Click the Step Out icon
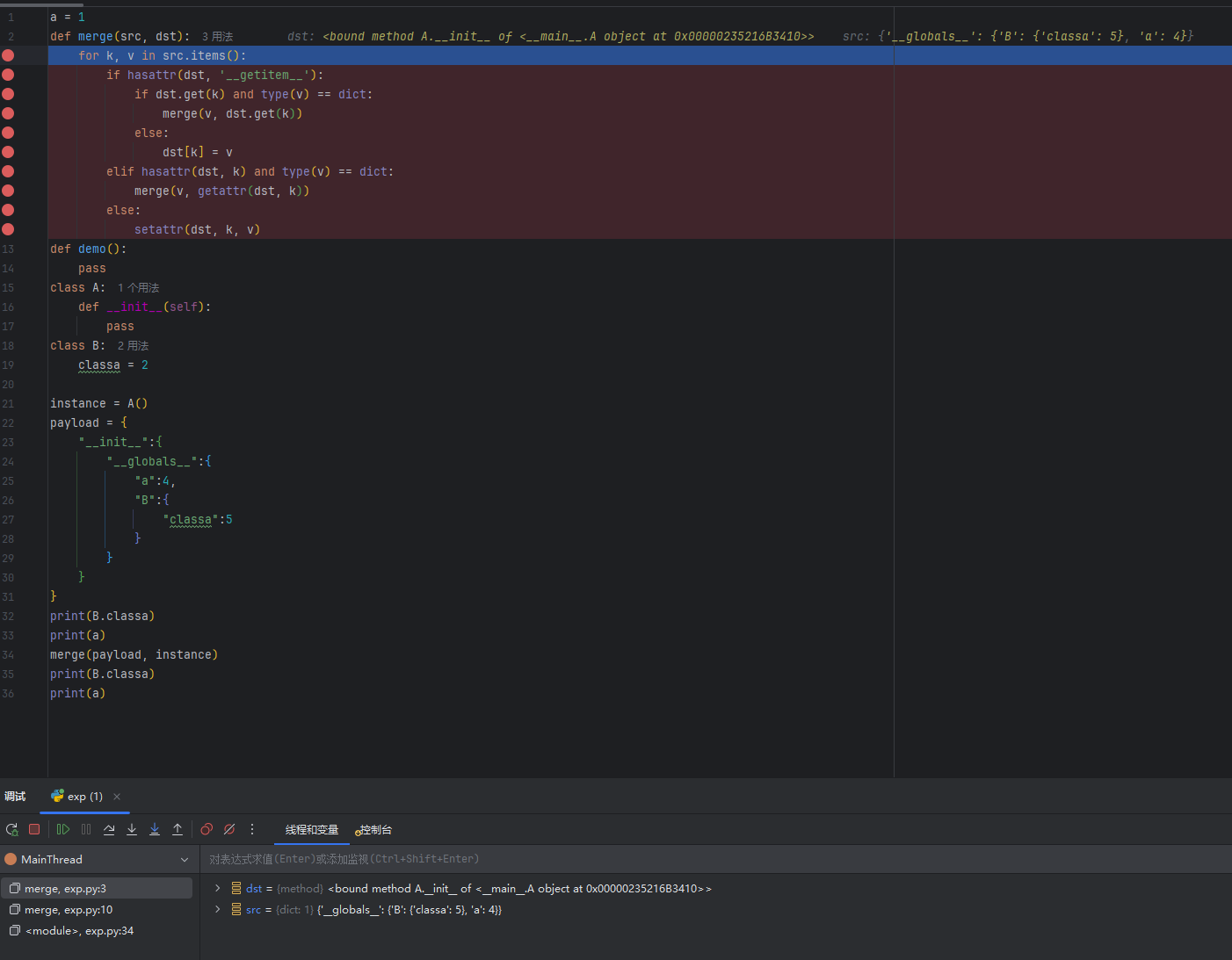This screenshot has width=1232, height=960. [178, 829]
